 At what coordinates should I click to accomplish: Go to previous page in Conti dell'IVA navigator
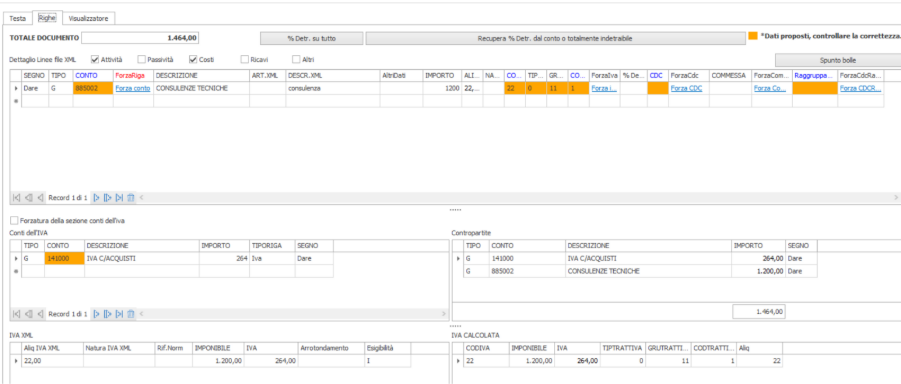(x=29, y=314)
